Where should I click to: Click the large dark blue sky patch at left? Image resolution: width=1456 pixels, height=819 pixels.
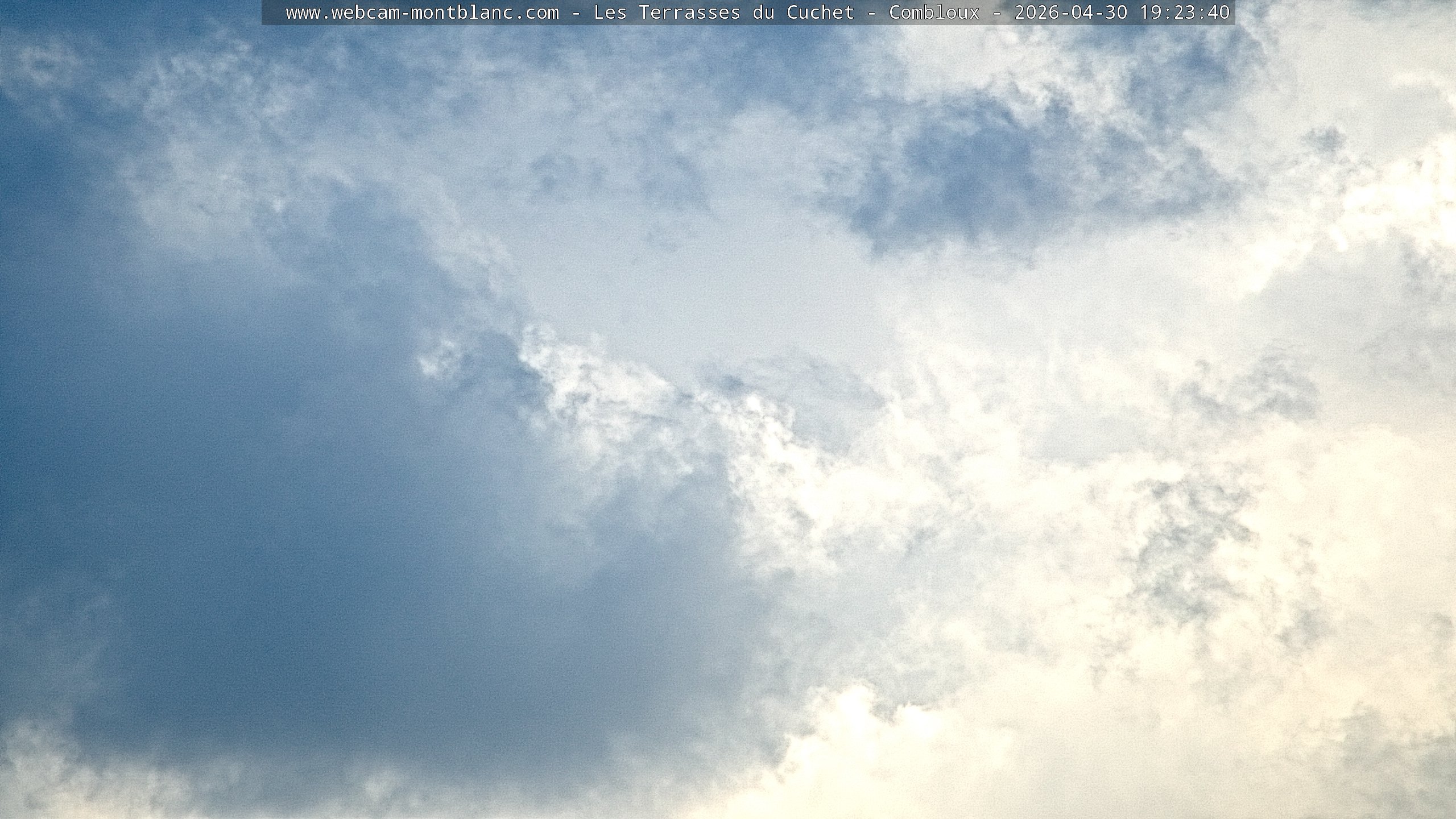[199, 455]
